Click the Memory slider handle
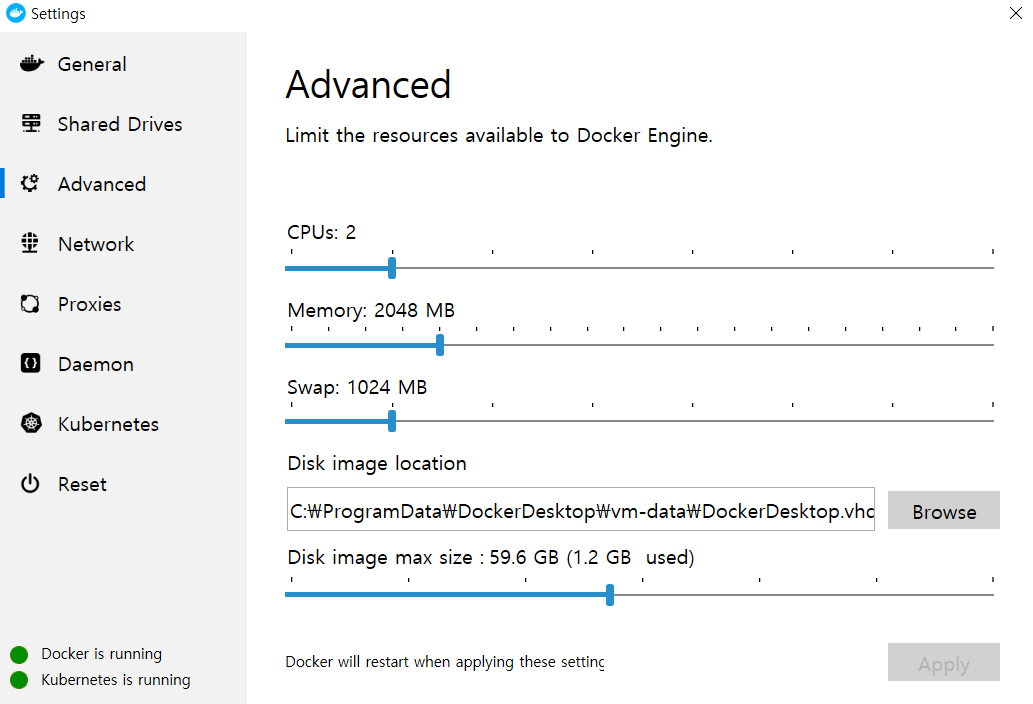 click(440, 345)
